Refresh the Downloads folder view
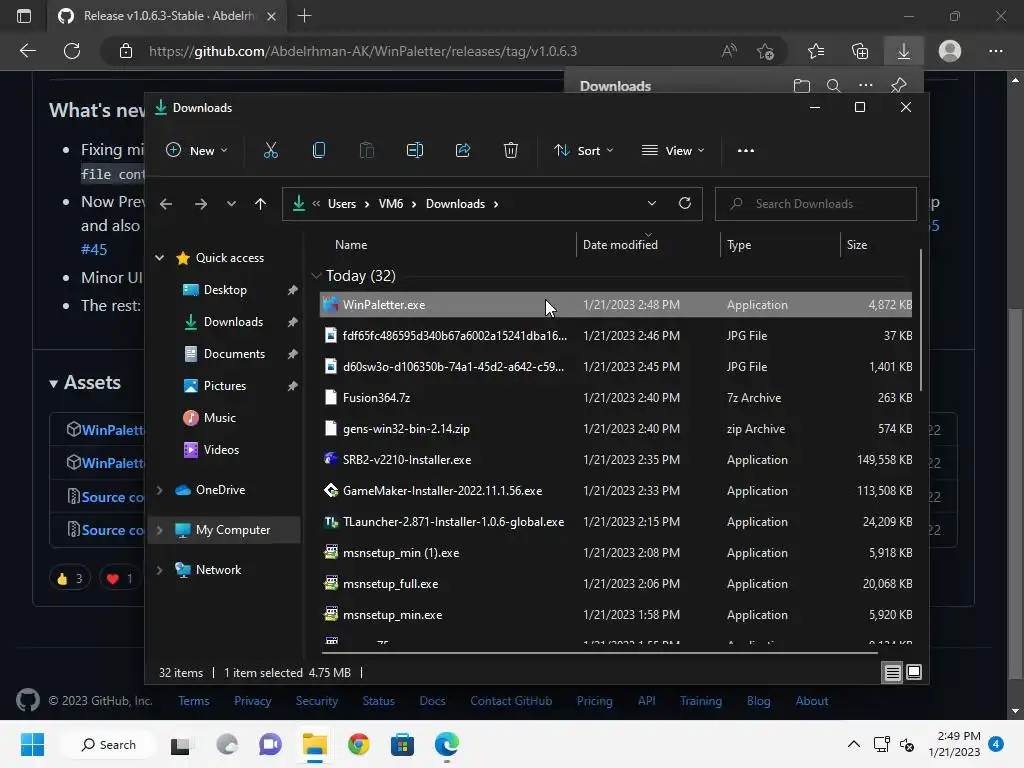This screenshot has height=768, width=1024. (684, 203)
